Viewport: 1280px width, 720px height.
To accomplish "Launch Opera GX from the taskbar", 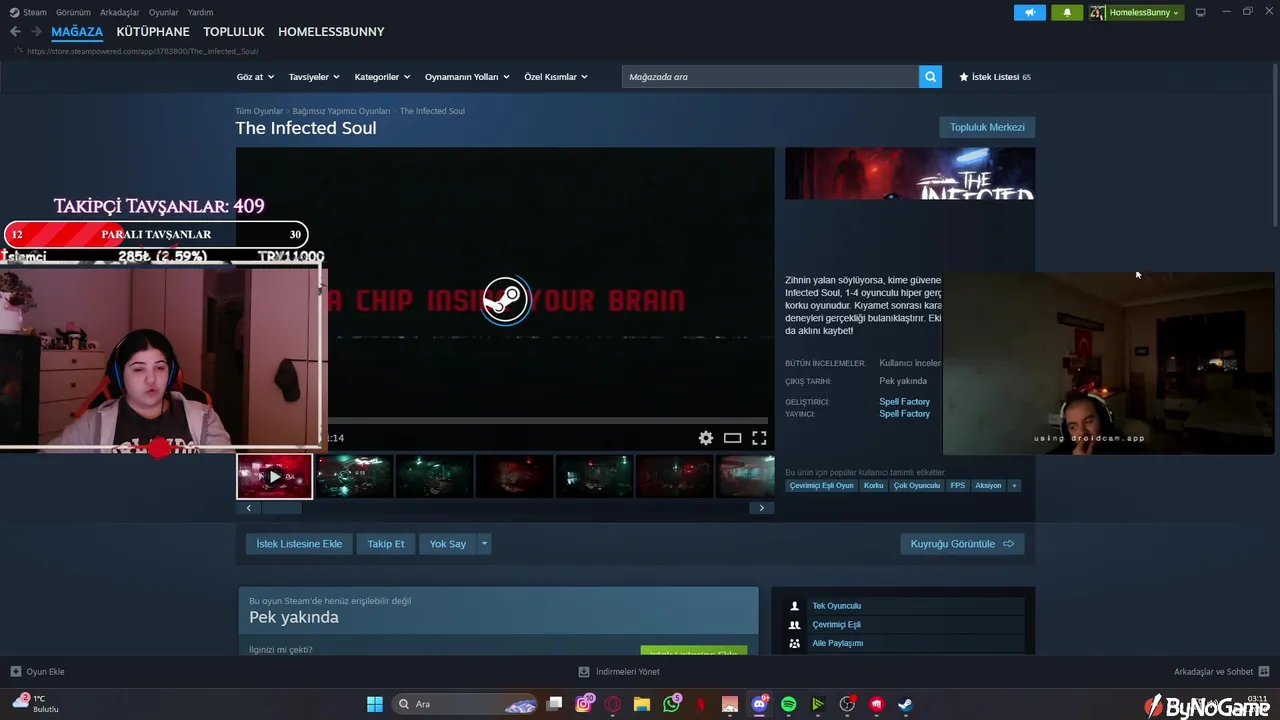I will click(613, 704).
